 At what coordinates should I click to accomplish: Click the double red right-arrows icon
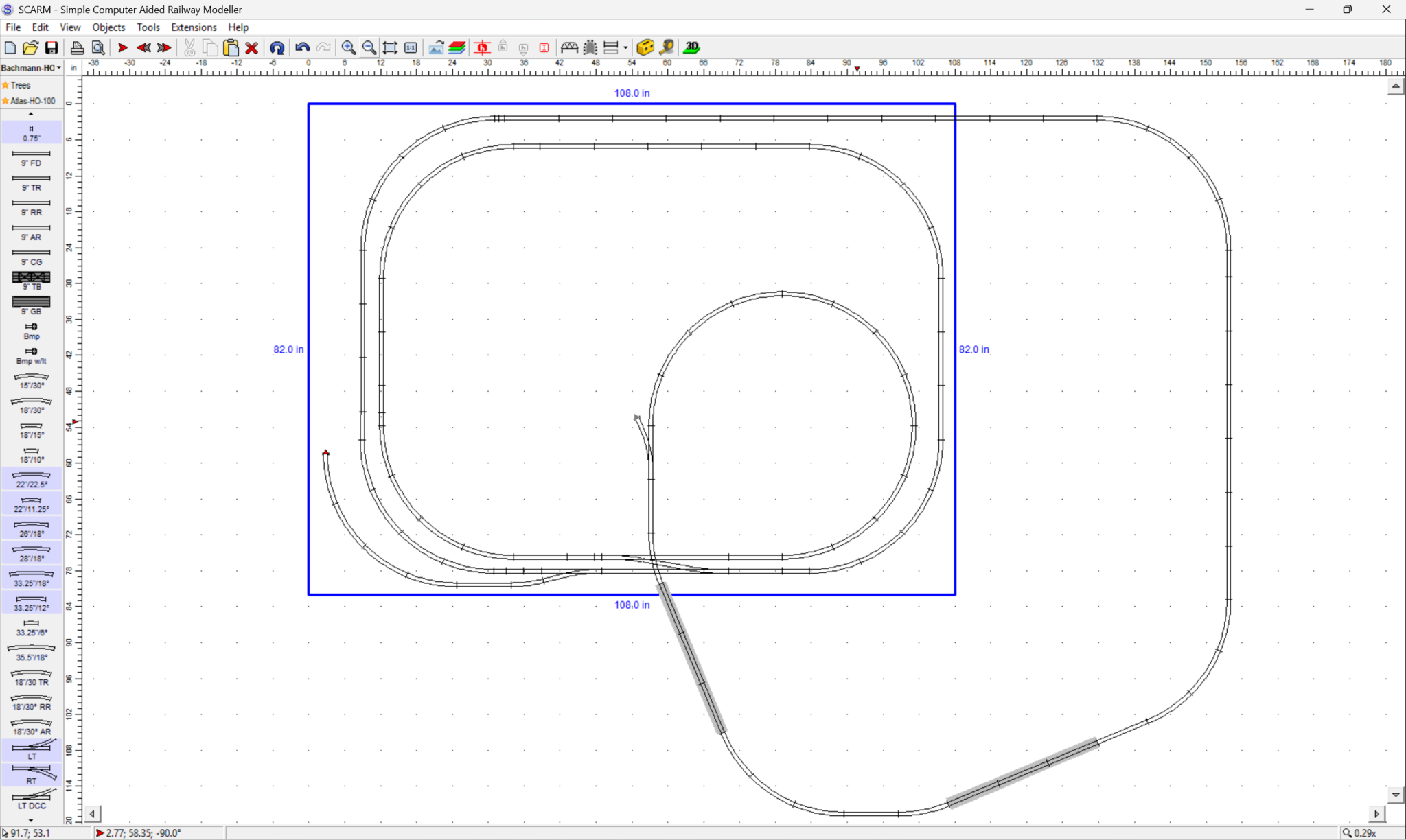164,47
